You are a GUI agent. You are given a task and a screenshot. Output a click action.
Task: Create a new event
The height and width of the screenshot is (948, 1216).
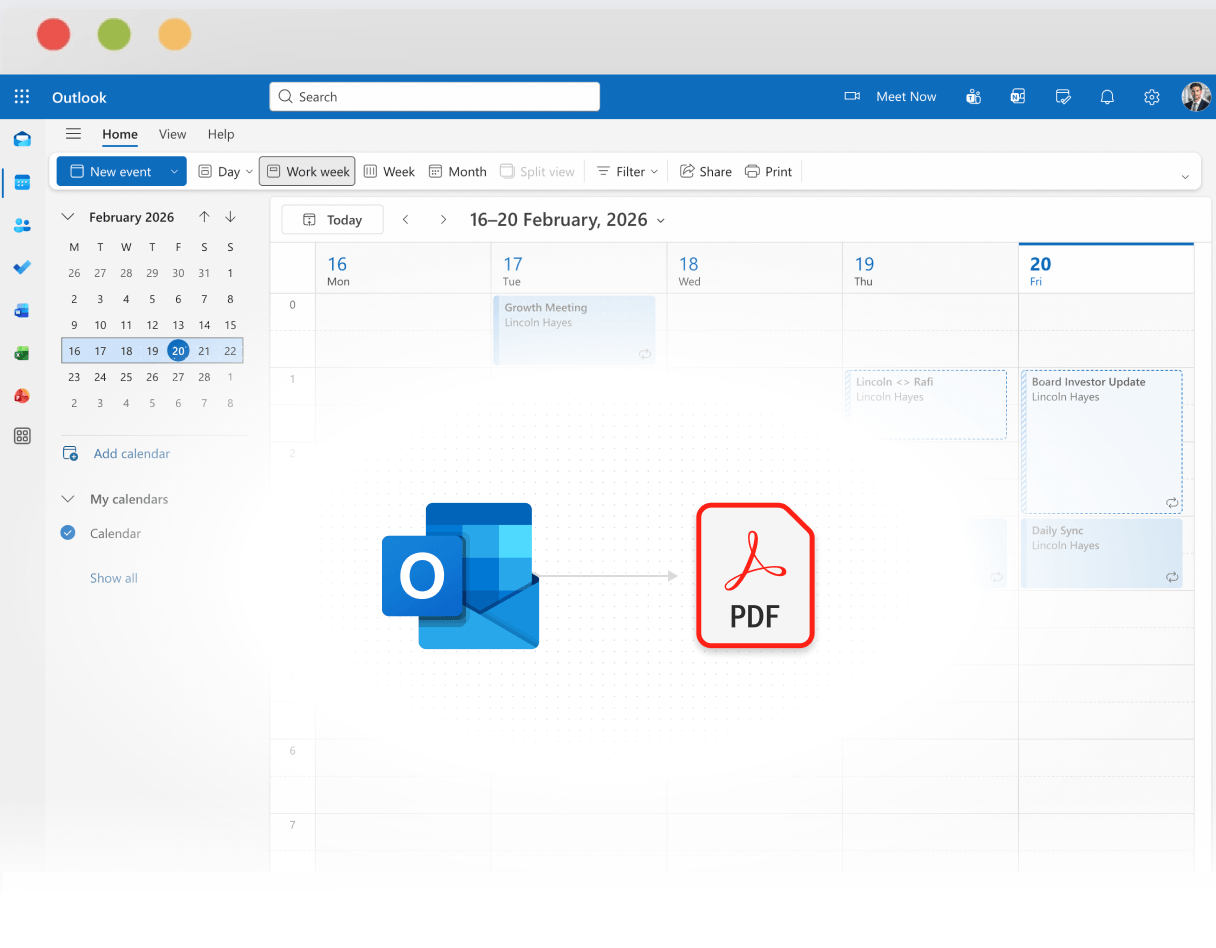point(113,171)
